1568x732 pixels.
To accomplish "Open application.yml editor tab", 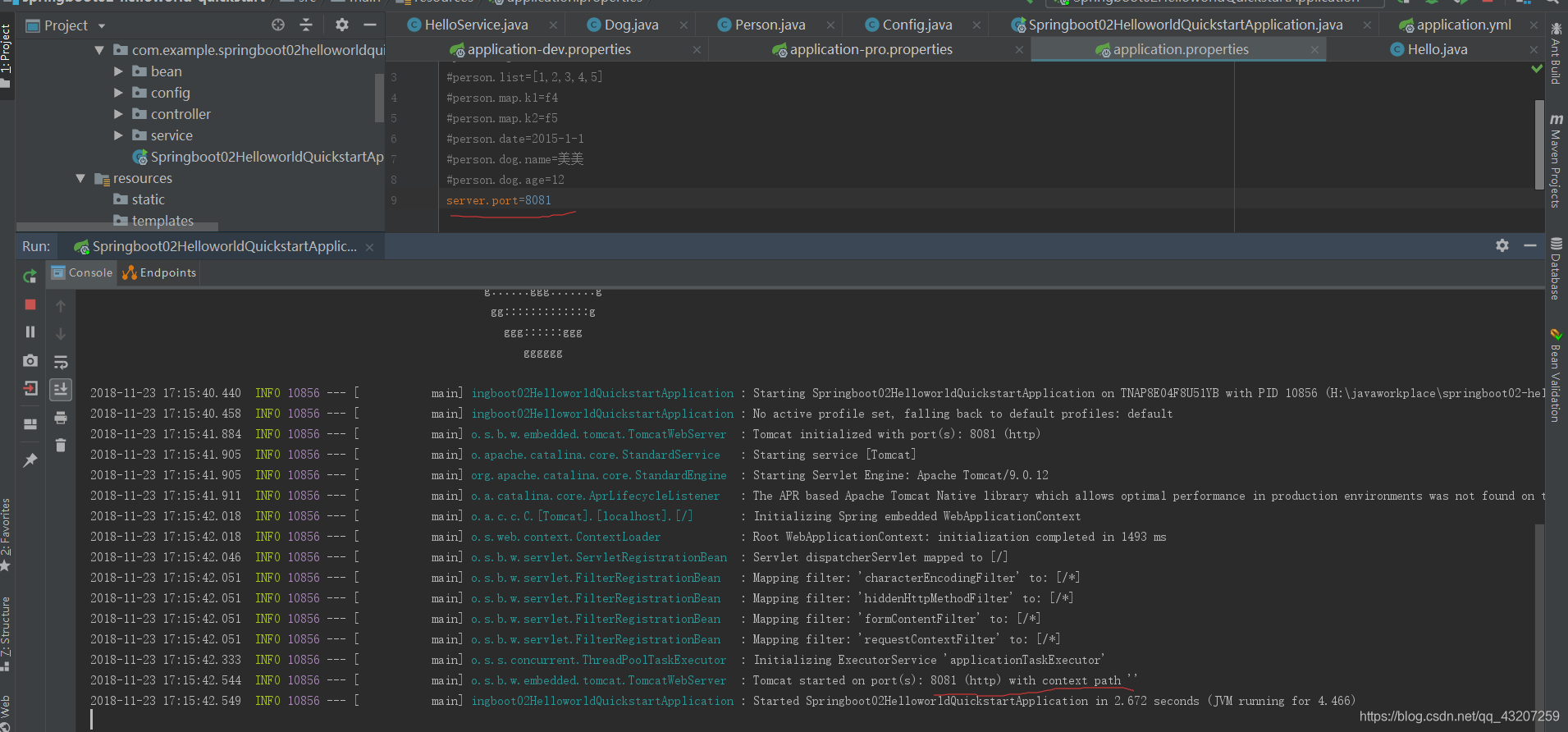I will pyautogui.click(x=1463, y=25).
